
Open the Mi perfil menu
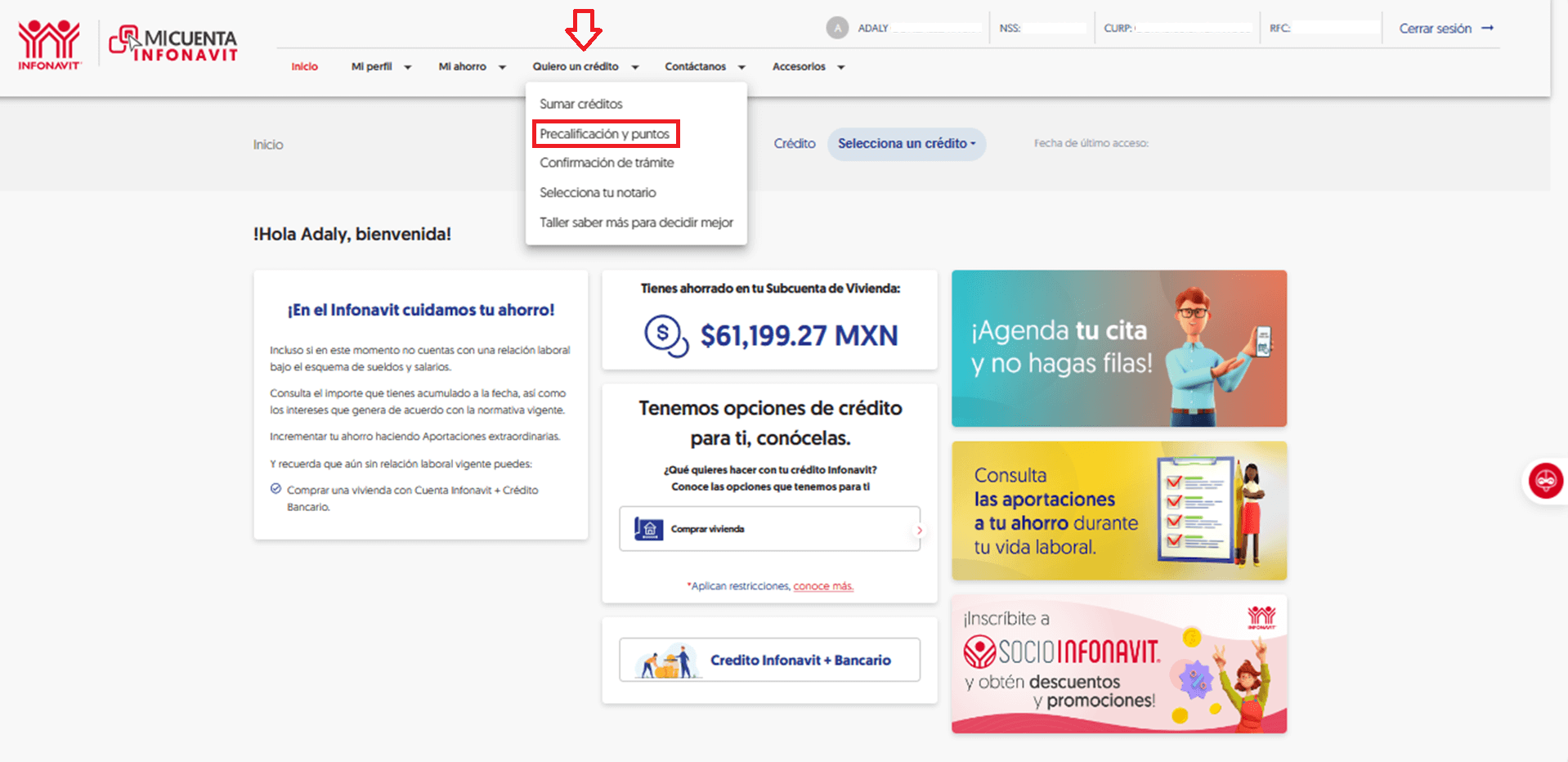click(372, 66)
